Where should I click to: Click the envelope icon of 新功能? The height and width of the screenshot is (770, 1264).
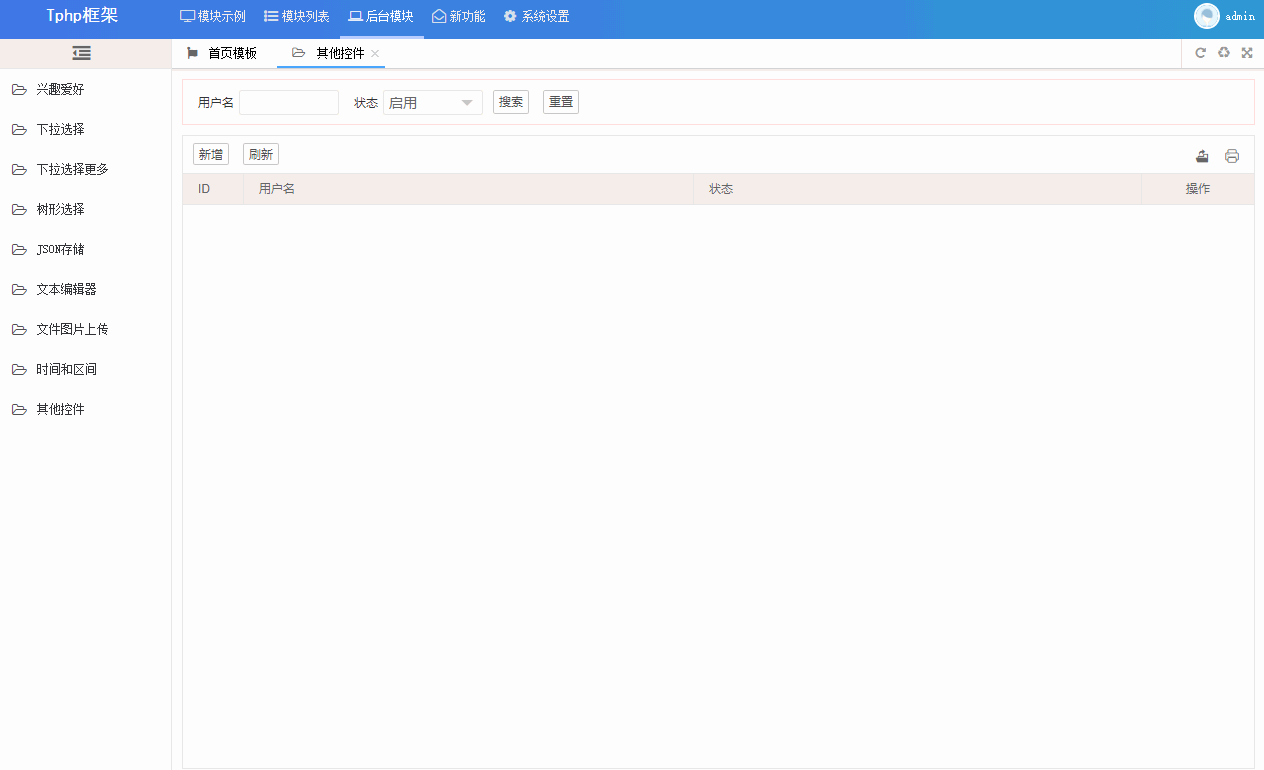439,16
